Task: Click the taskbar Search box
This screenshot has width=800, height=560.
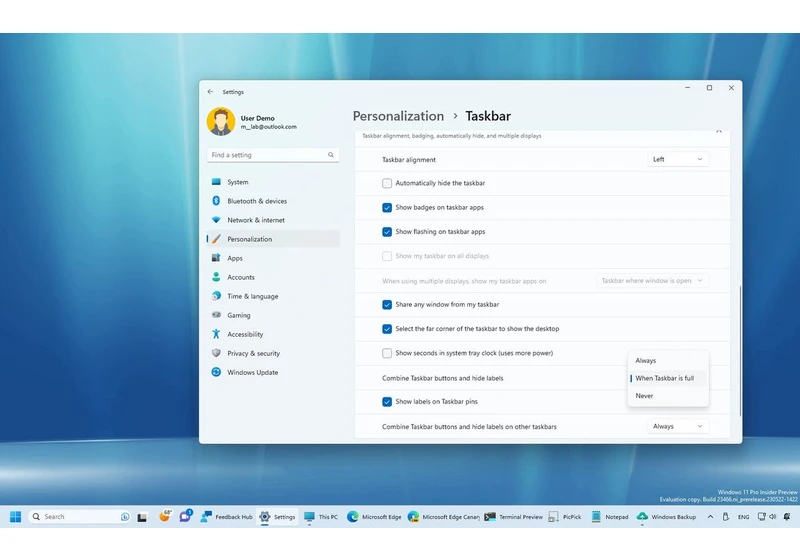Action: click(x=80, y=517)
